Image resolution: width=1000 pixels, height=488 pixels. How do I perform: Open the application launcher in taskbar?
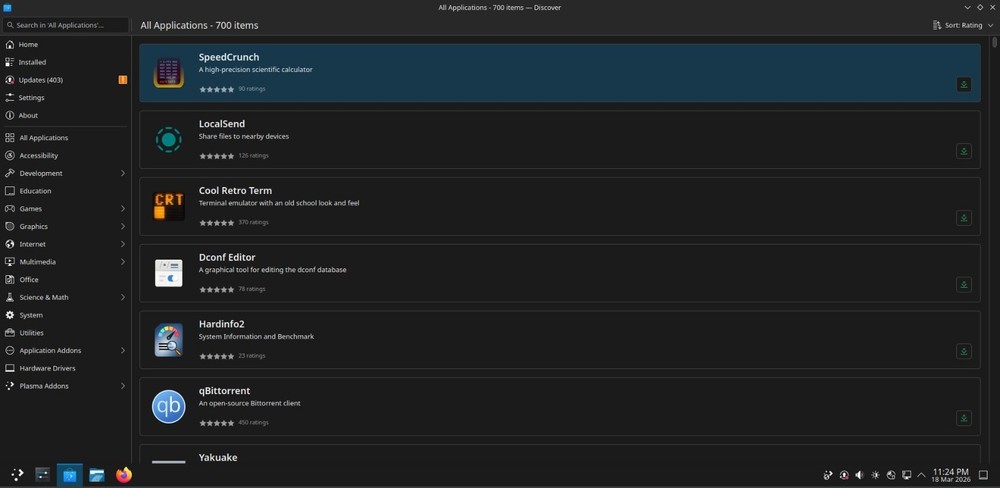point(17,475)
